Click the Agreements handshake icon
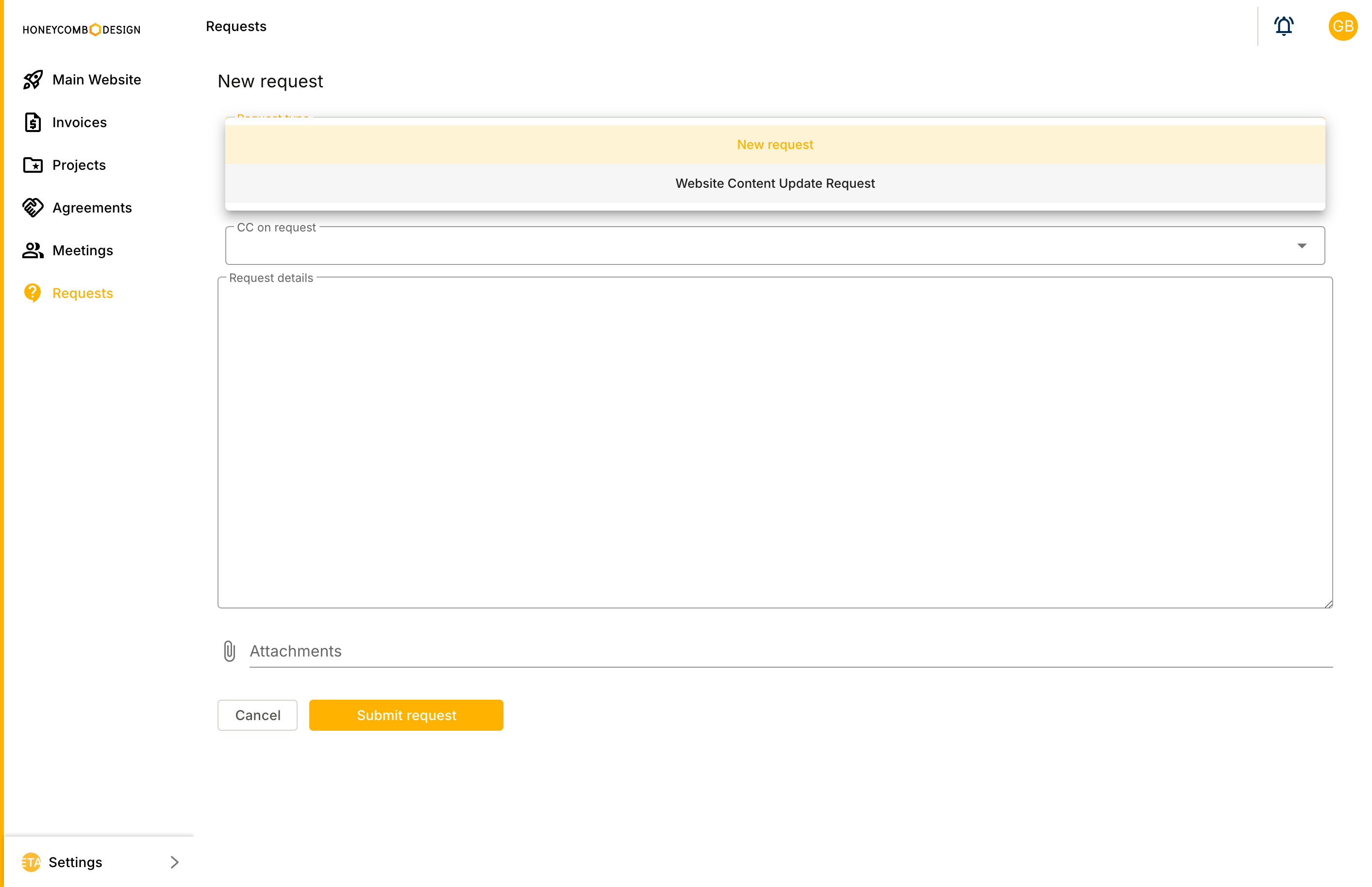This screenshot has width=1372, height=887. click(x=33, y=208)
